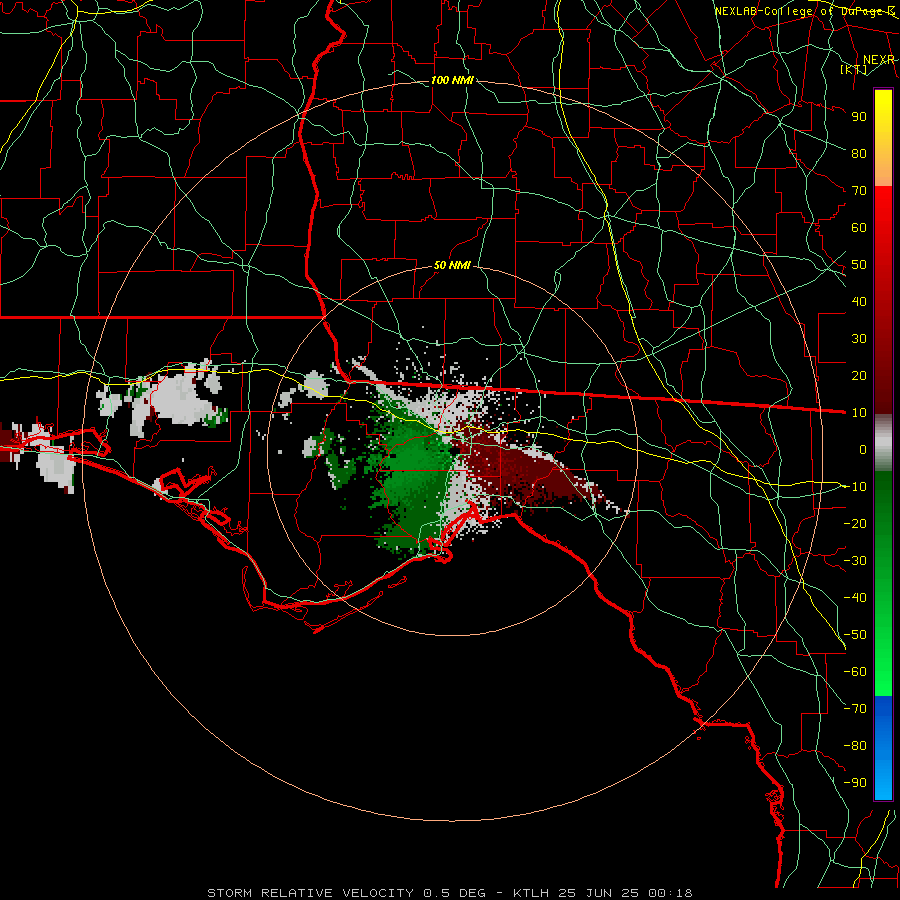
Task: Click the positive "10" scale value
Action: click(x=859, y=413)
